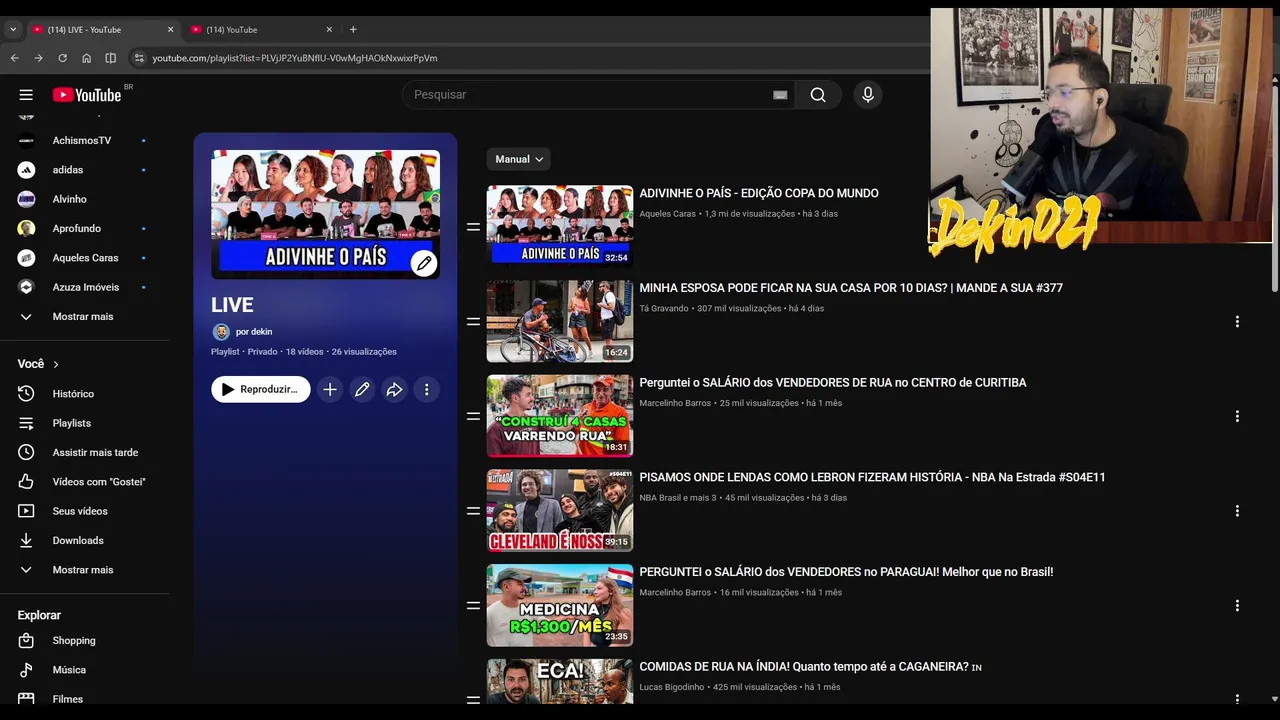Close the second YouTube tab
This screenshot has height=720, width=1280.
point(329,30)
